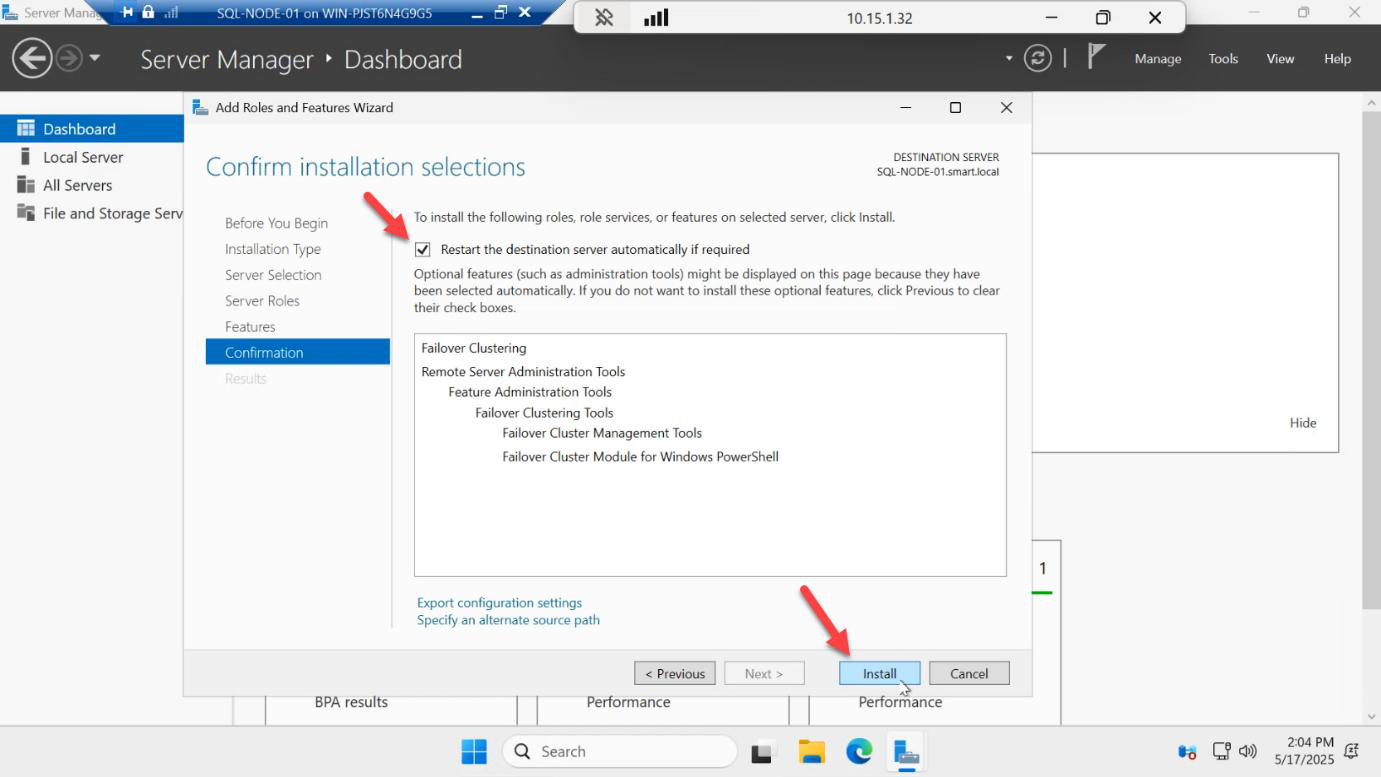Maximize the Add Roles and Features Wizard
The height and width of the screenshot is (777, 1381).
pos(955,108)
